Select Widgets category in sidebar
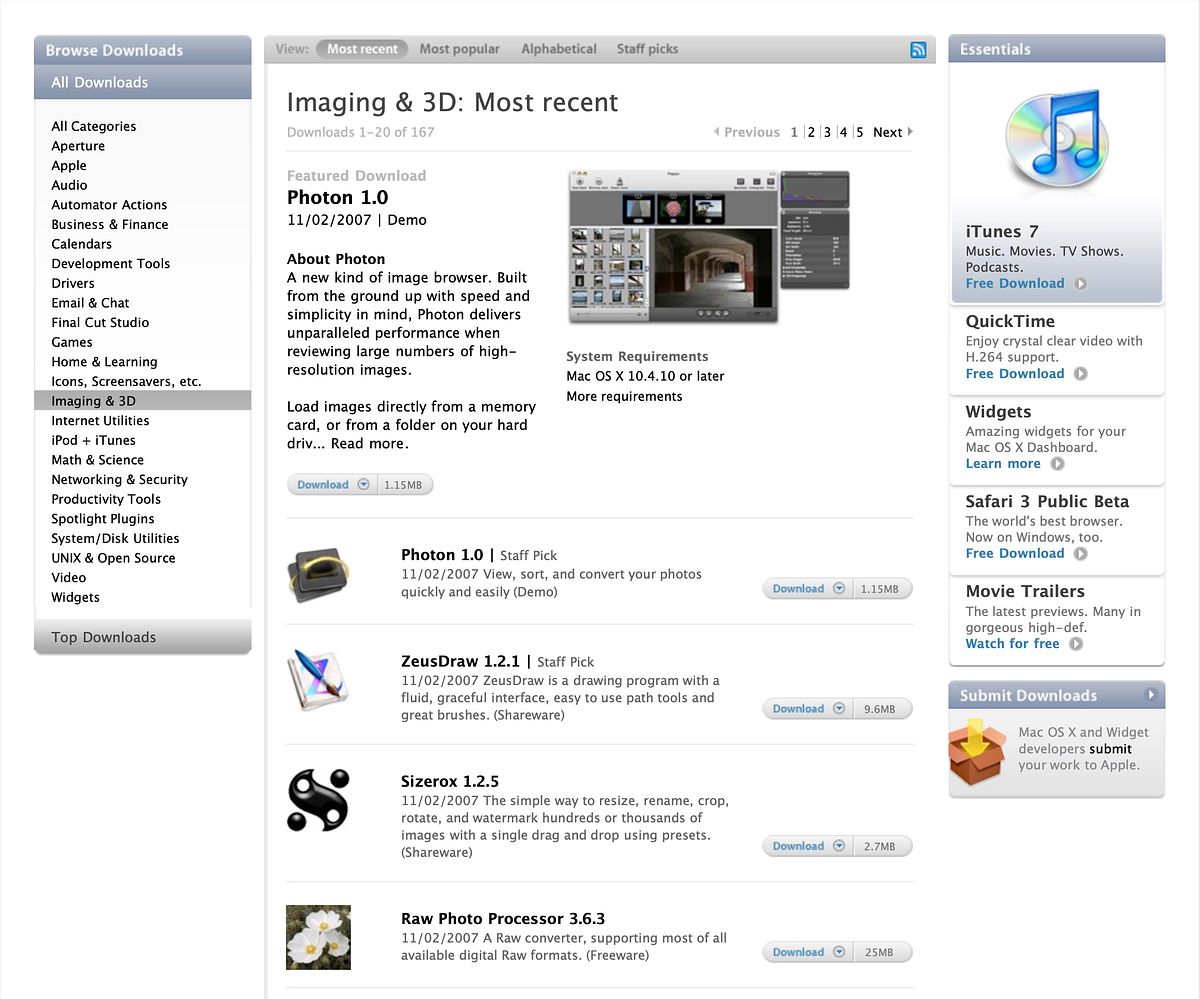1200x999 pixels. [76, 597]
